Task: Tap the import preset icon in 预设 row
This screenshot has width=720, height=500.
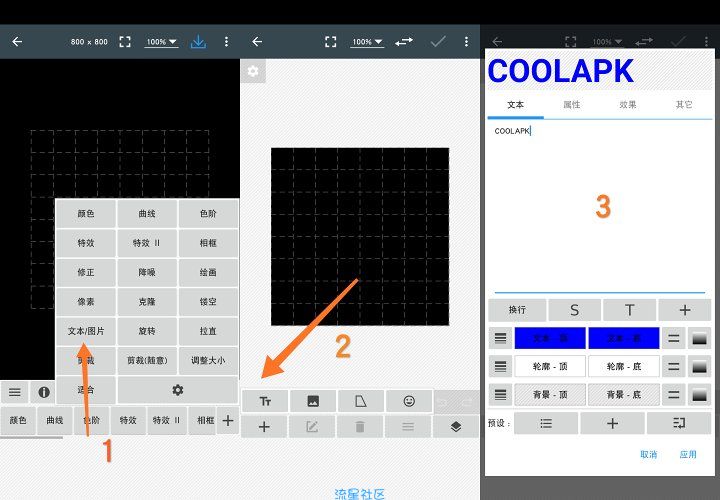Action: 679,423
